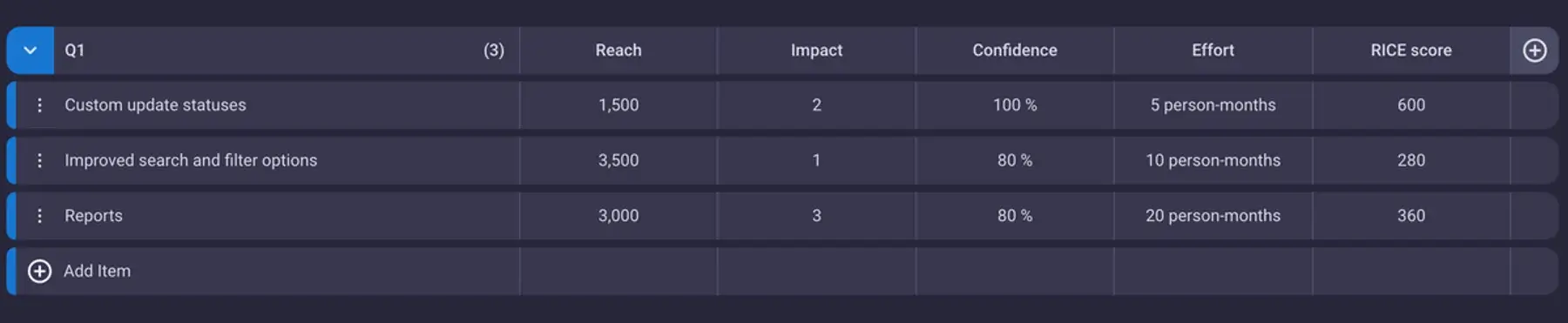The width and height of the screenshot is (1568, 323).
Task: Edit Reach value 1,500
Action: [x=618, y=105]
